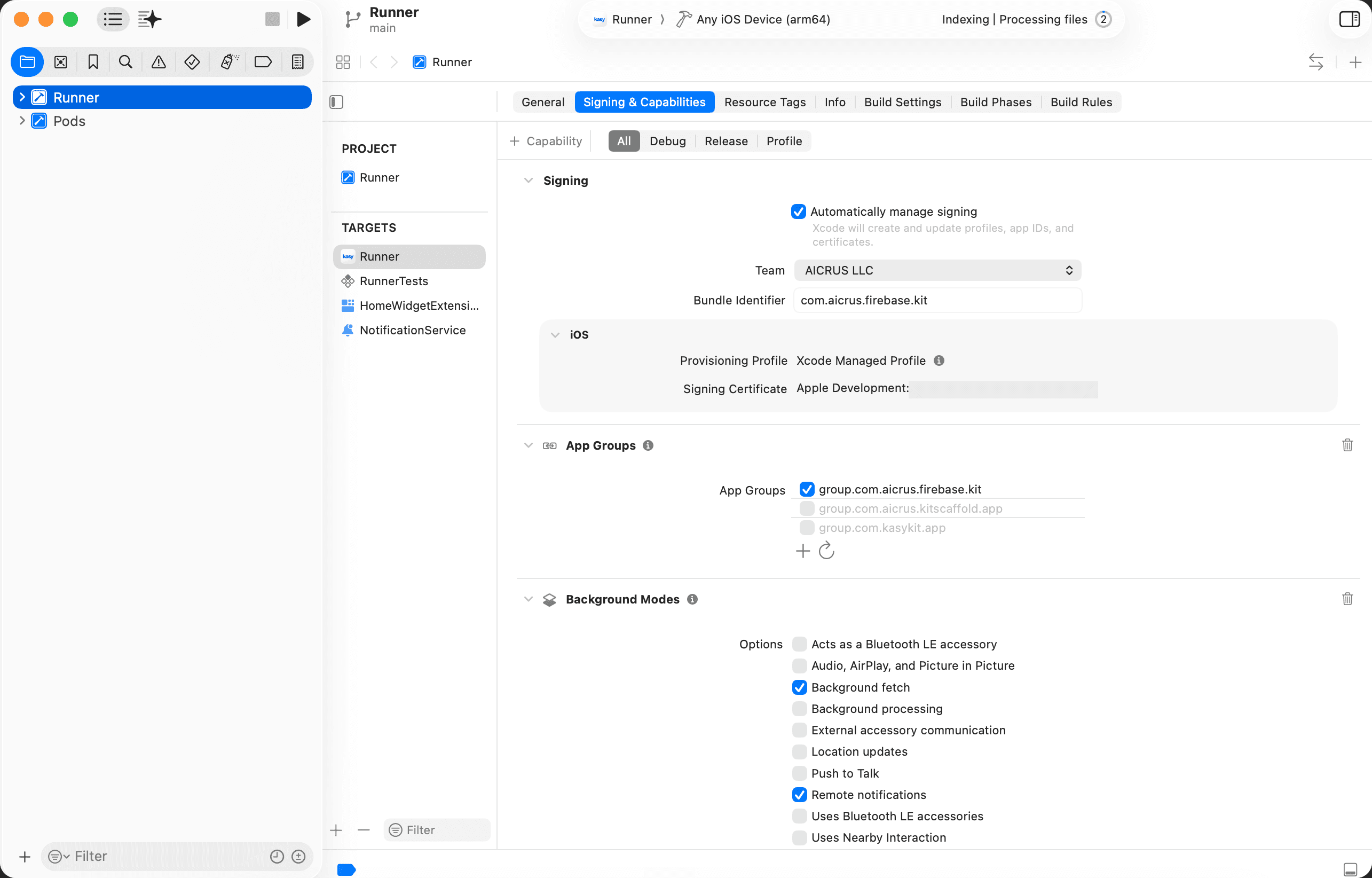
Task: Open the Team AICRUS LLC dropdown
Action: (x=937, y=270)
